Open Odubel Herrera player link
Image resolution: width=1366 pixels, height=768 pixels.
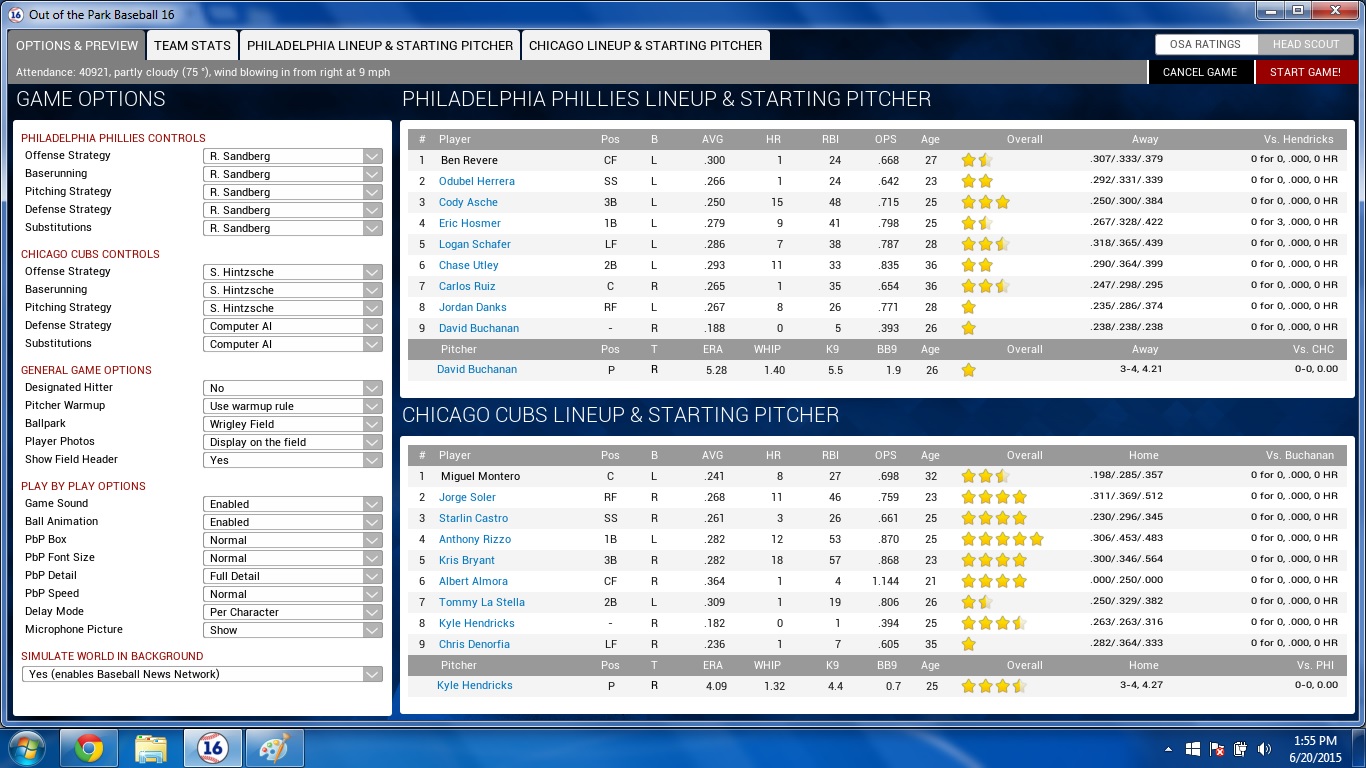tap(477, 181)
